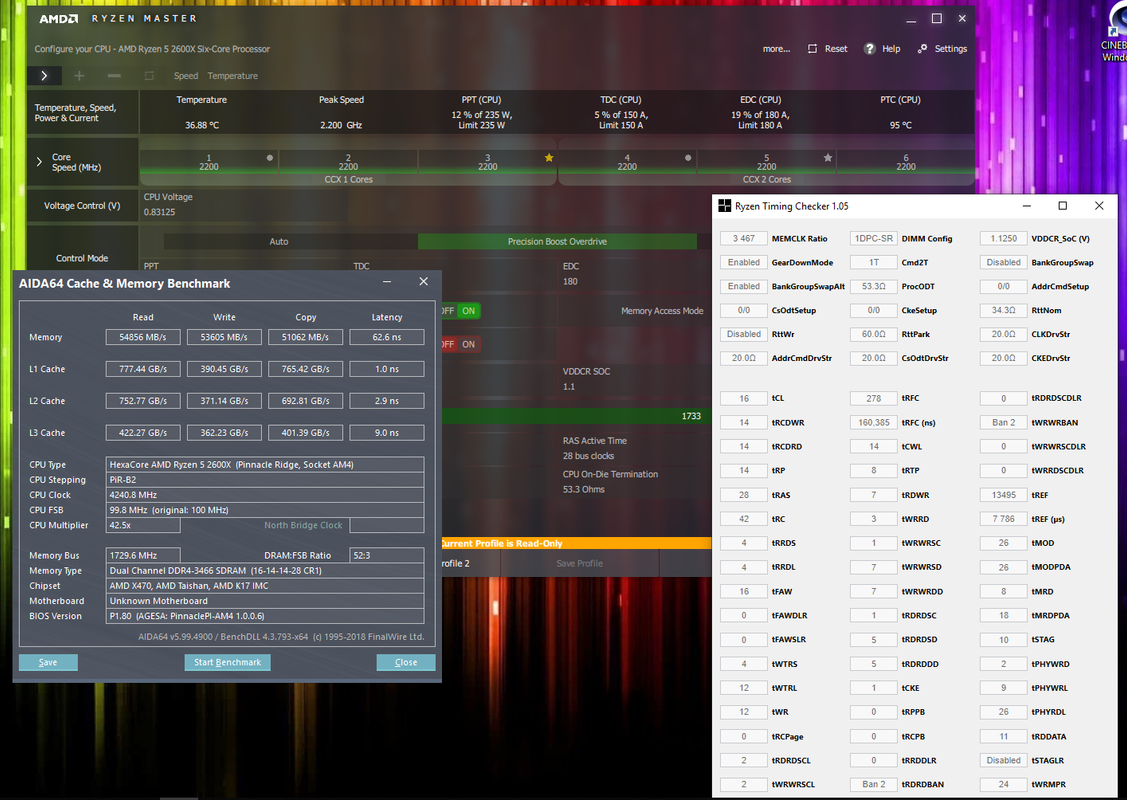
Task: Toggle the lower red OFF/ON switch
Action: coord(460,344)
